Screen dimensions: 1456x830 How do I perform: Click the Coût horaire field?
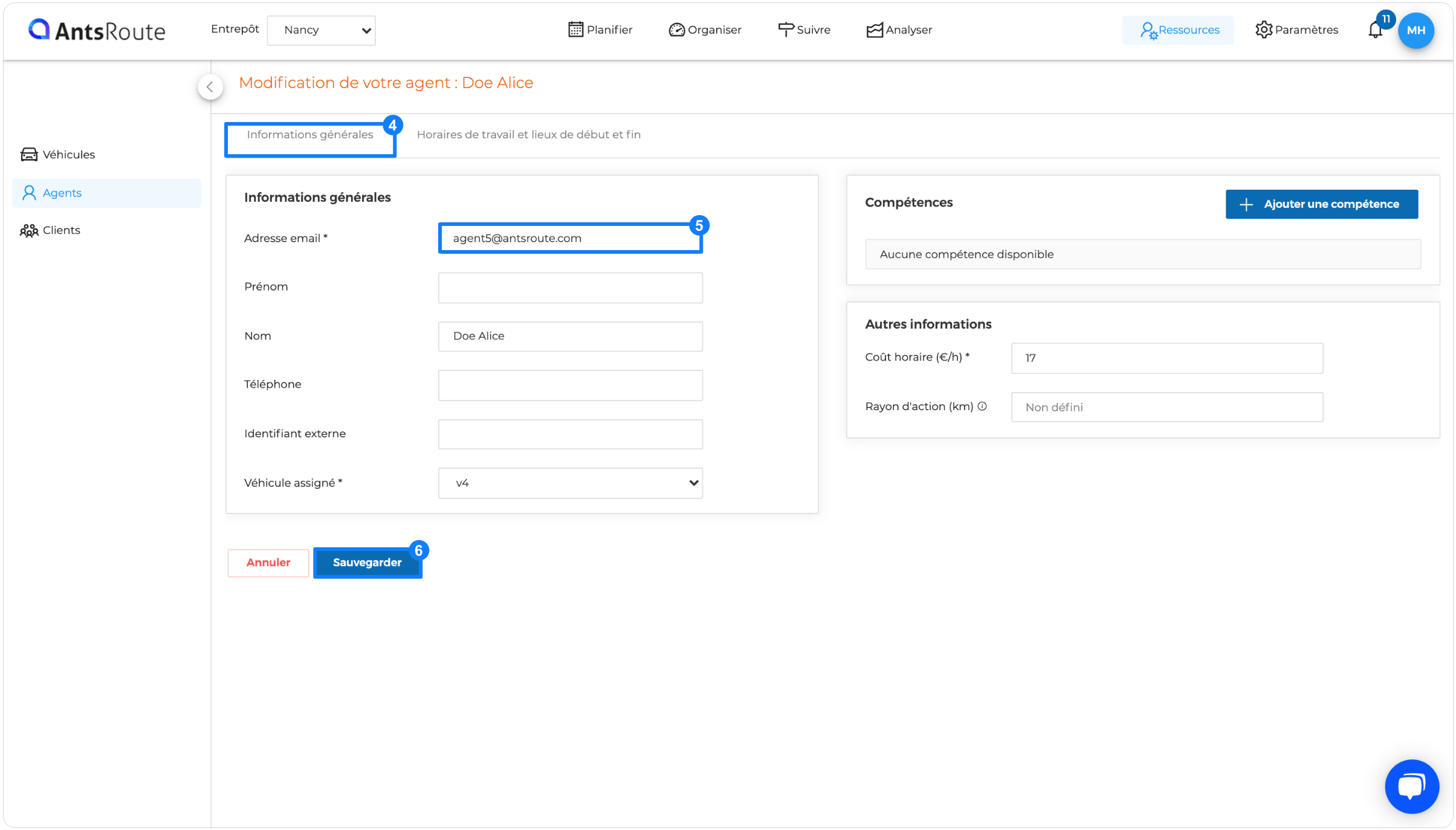[x=1166, y=358]
